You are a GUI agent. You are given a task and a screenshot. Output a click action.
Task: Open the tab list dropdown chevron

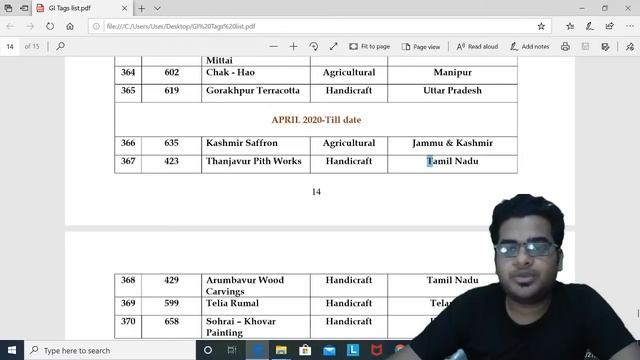pyautogui.click(x=157, y=8)
